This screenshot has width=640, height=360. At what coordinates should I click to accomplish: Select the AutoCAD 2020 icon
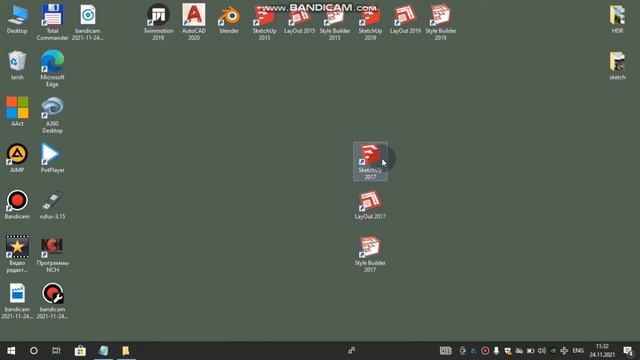194,22
